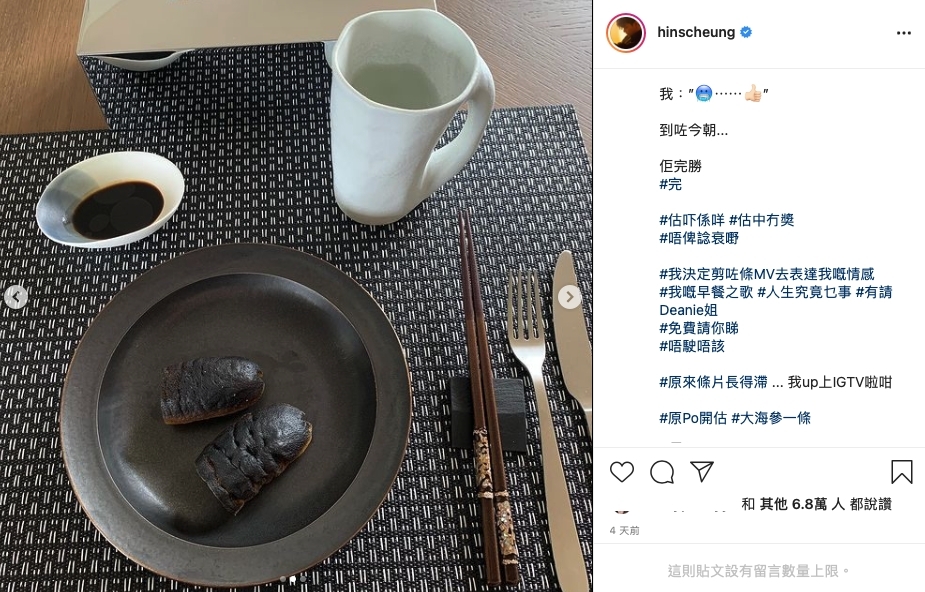This screenshot has height=592, width=925.
Task: Share the post with the paper plane icon
Action: (x=702, y=472)
